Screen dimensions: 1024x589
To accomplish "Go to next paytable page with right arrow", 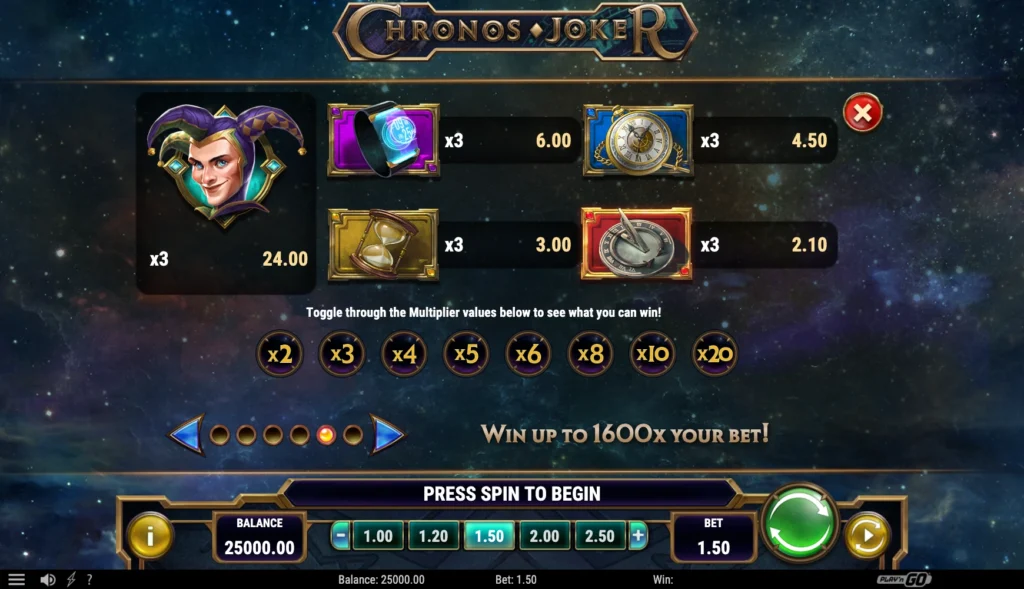I will [387, 434].
